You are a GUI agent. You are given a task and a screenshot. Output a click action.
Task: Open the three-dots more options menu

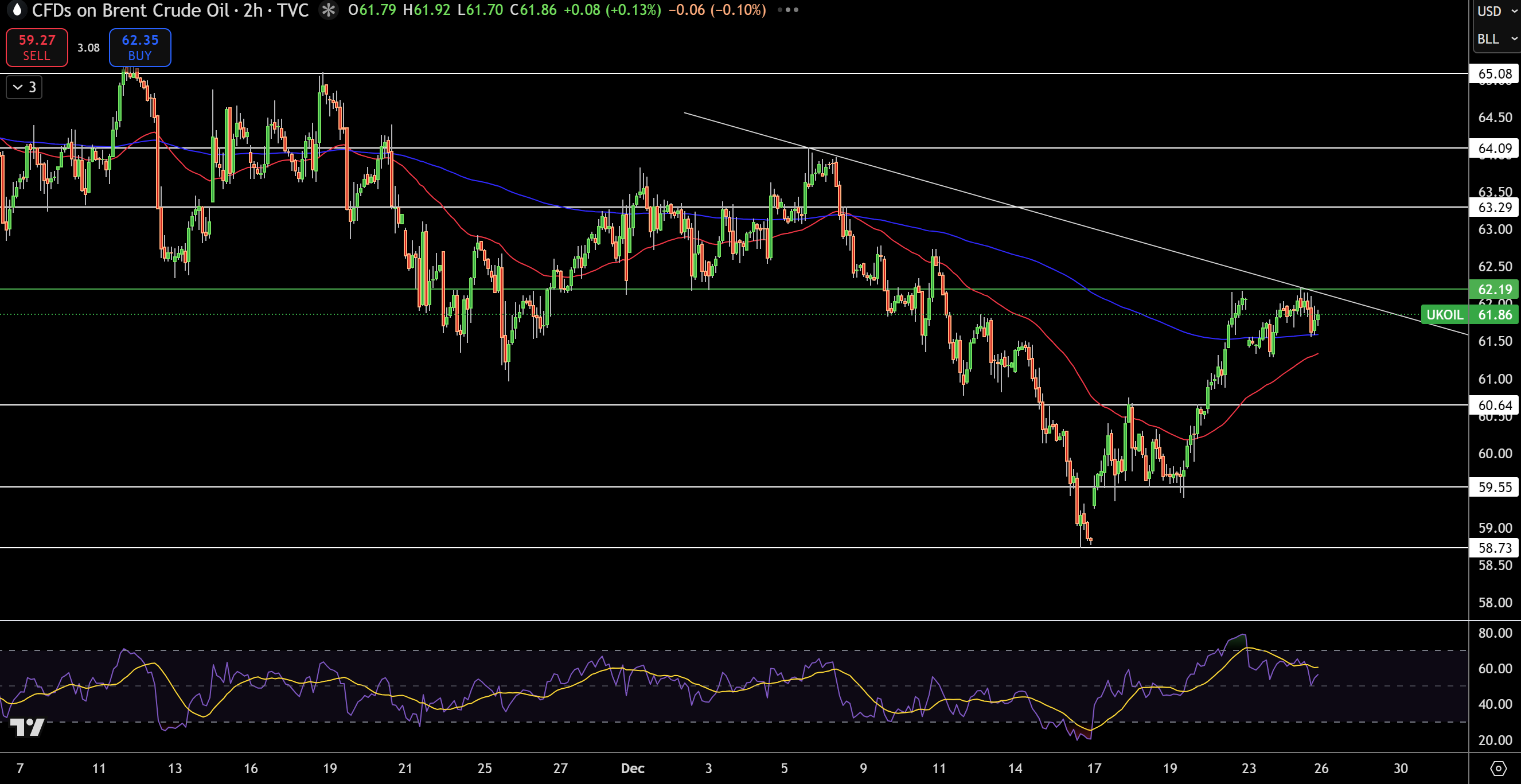coord(788,10)
